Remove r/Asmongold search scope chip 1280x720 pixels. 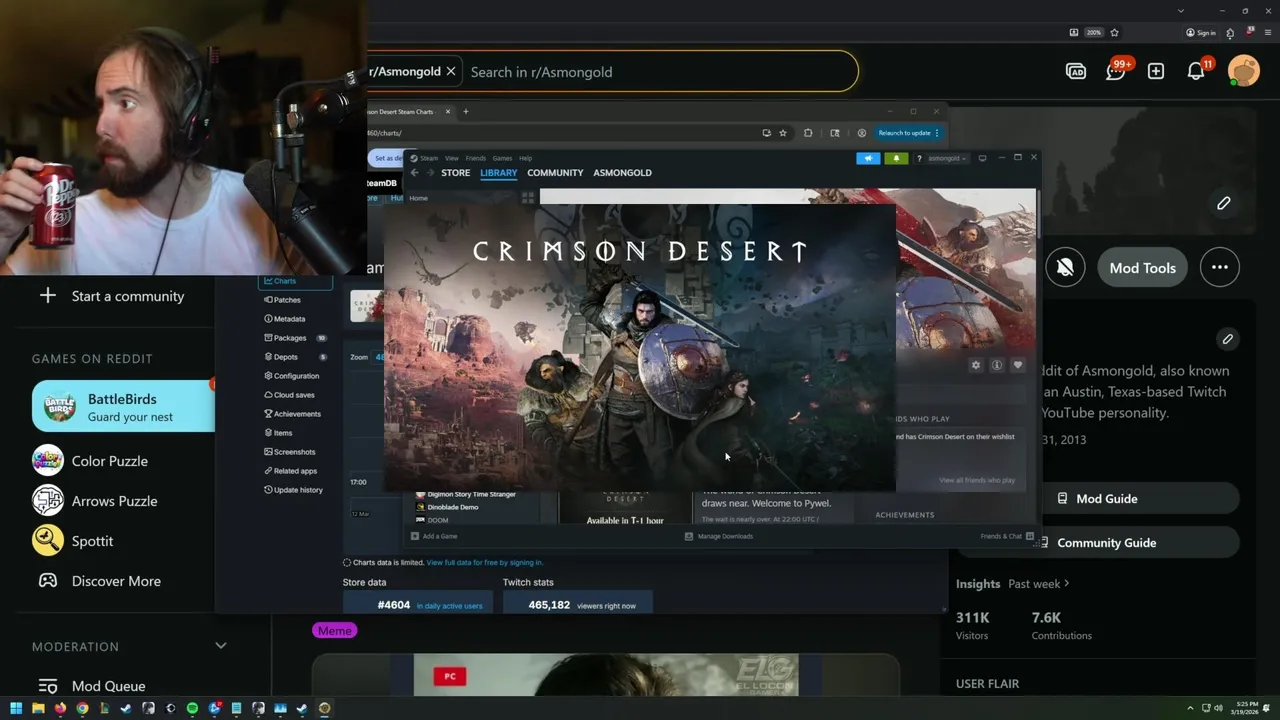(451, 71)
